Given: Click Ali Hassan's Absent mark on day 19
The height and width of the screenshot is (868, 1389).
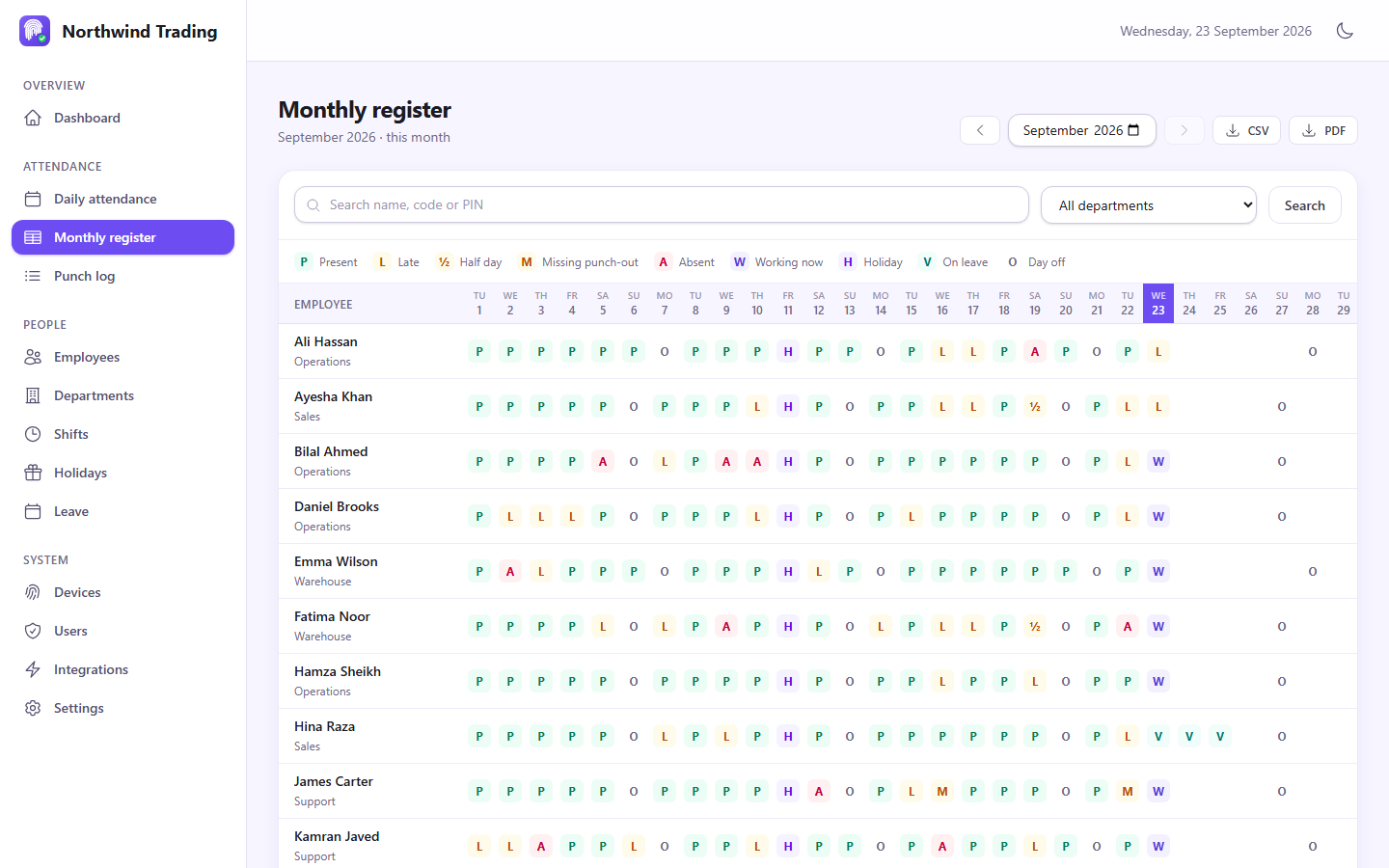Looking at the screenshot, I should click(1035, 351).
